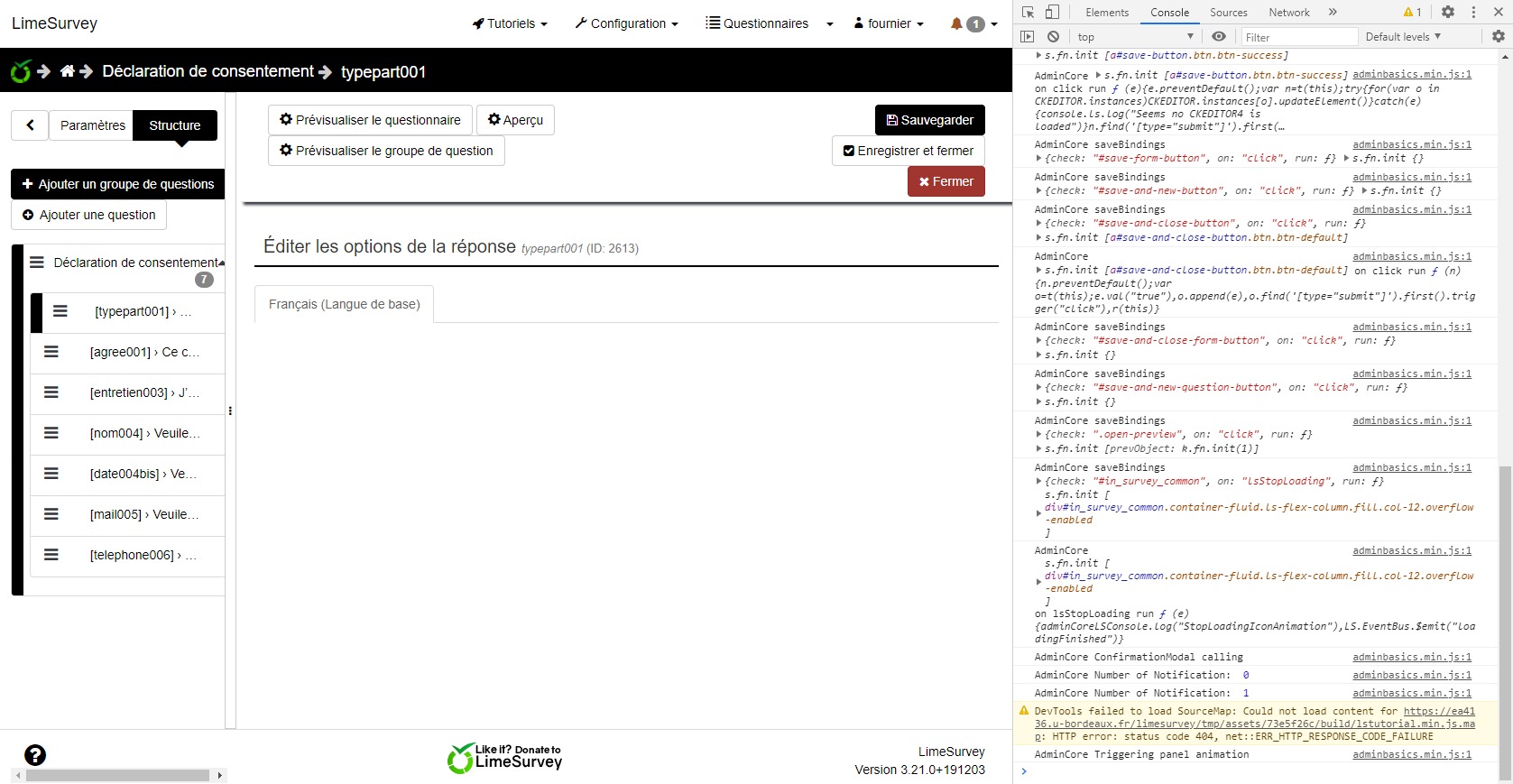Click Prévisualiser le groupe de question
Screen dimensions: 1513x784
pyautogui.click(x=386, y=151)
